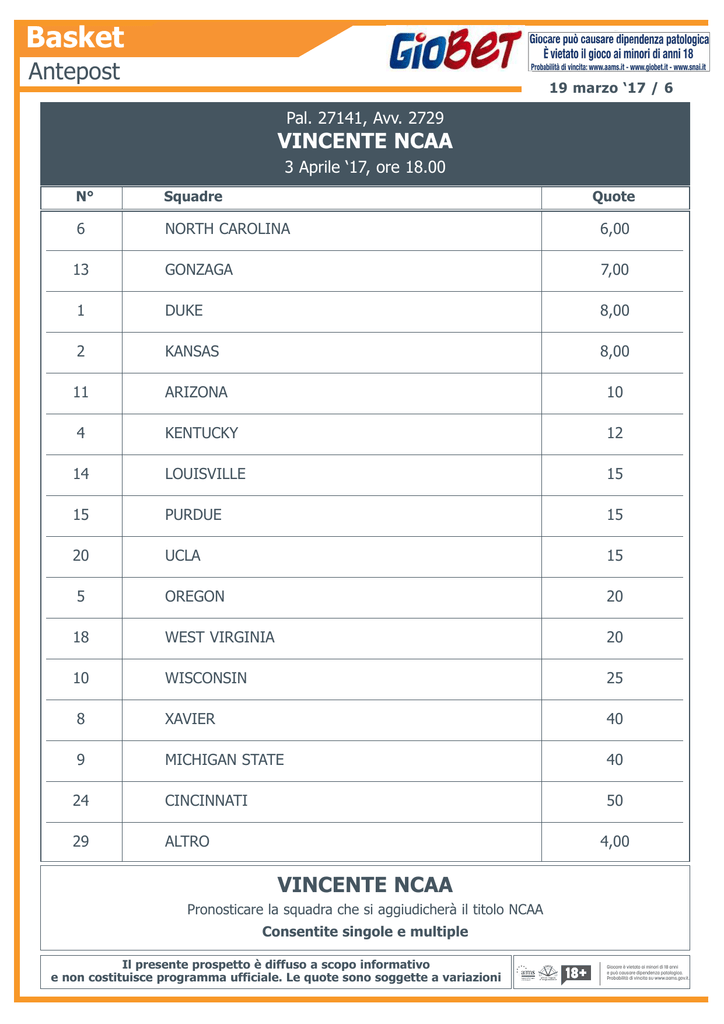This screenshot has width=724, height=1024.
Task: Select ALTRO odds 4,00
Action: (x=614, y=842)
